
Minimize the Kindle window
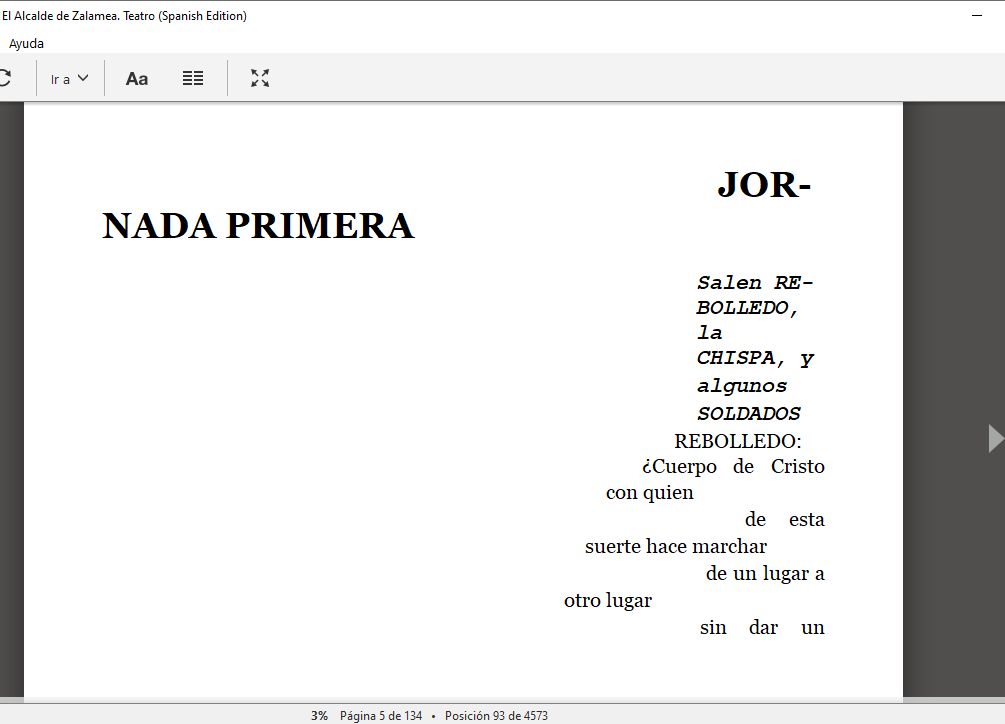coord(977,15)
